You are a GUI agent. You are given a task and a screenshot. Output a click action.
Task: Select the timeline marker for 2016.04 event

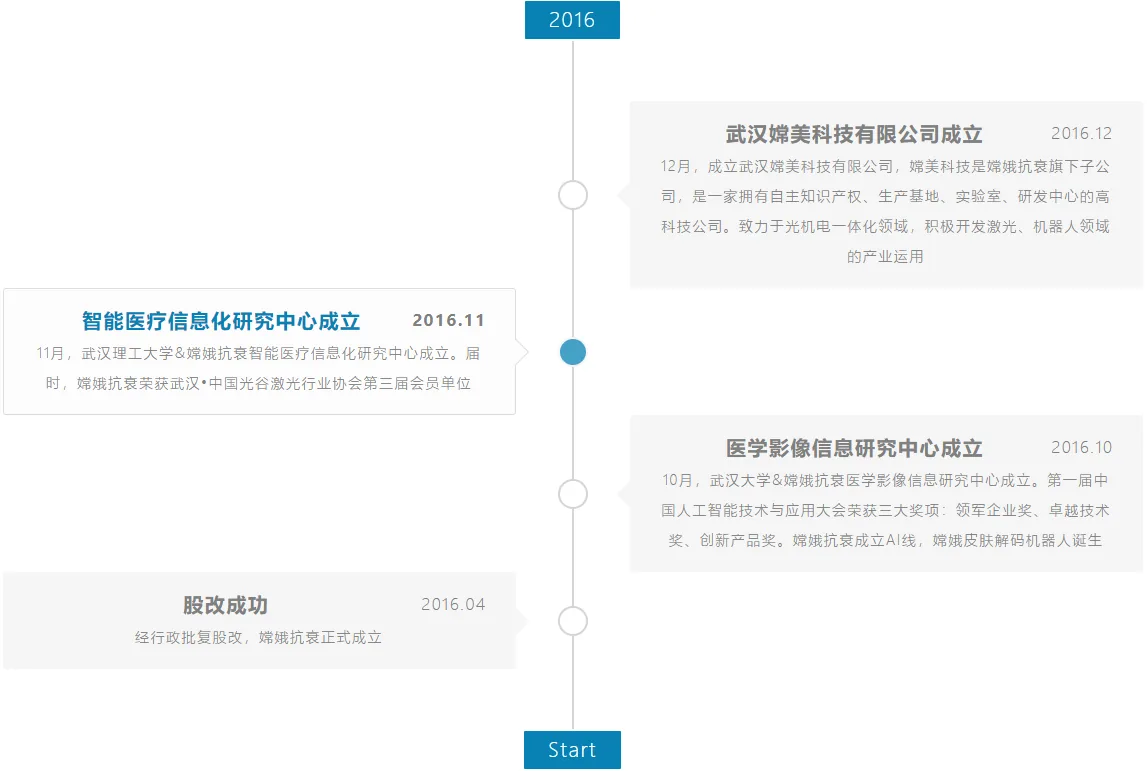click(x=573, y=621)
